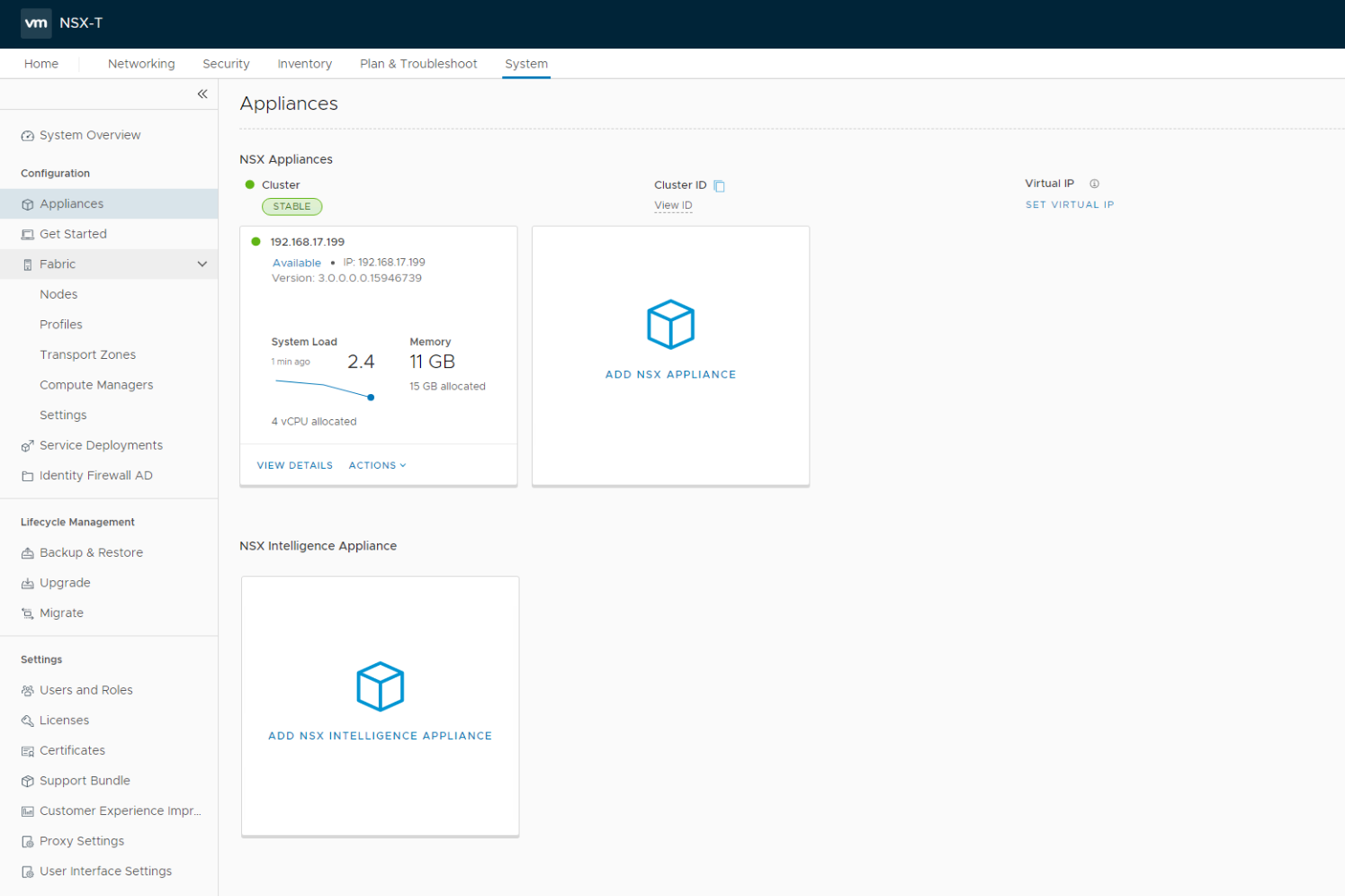Collapse the Fabric section chevron
This screenshot has width=1345, height=896.
click(203, 264)
